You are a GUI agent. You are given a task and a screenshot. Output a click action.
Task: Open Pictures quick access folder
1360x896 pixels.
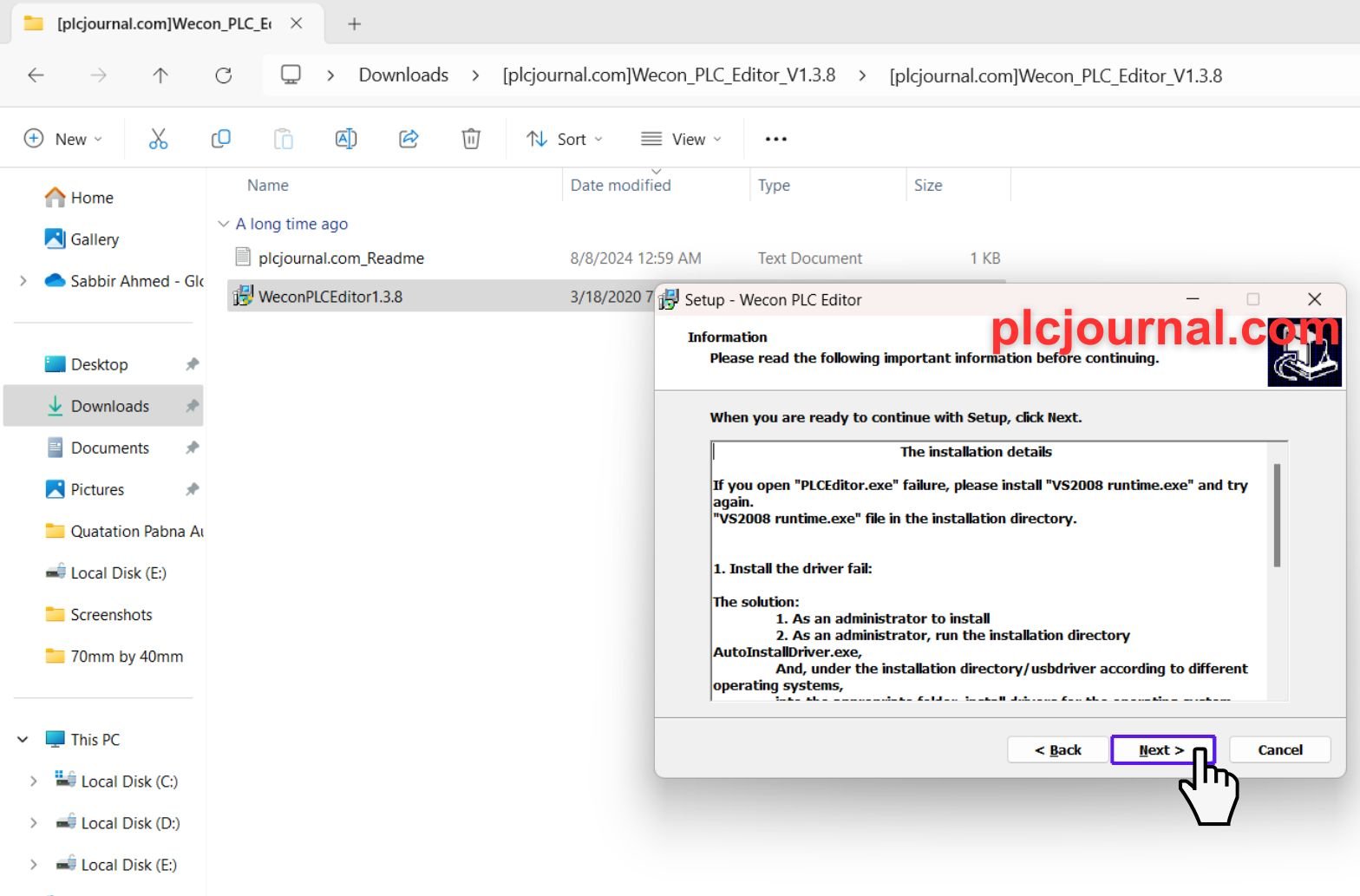point(84,489)
